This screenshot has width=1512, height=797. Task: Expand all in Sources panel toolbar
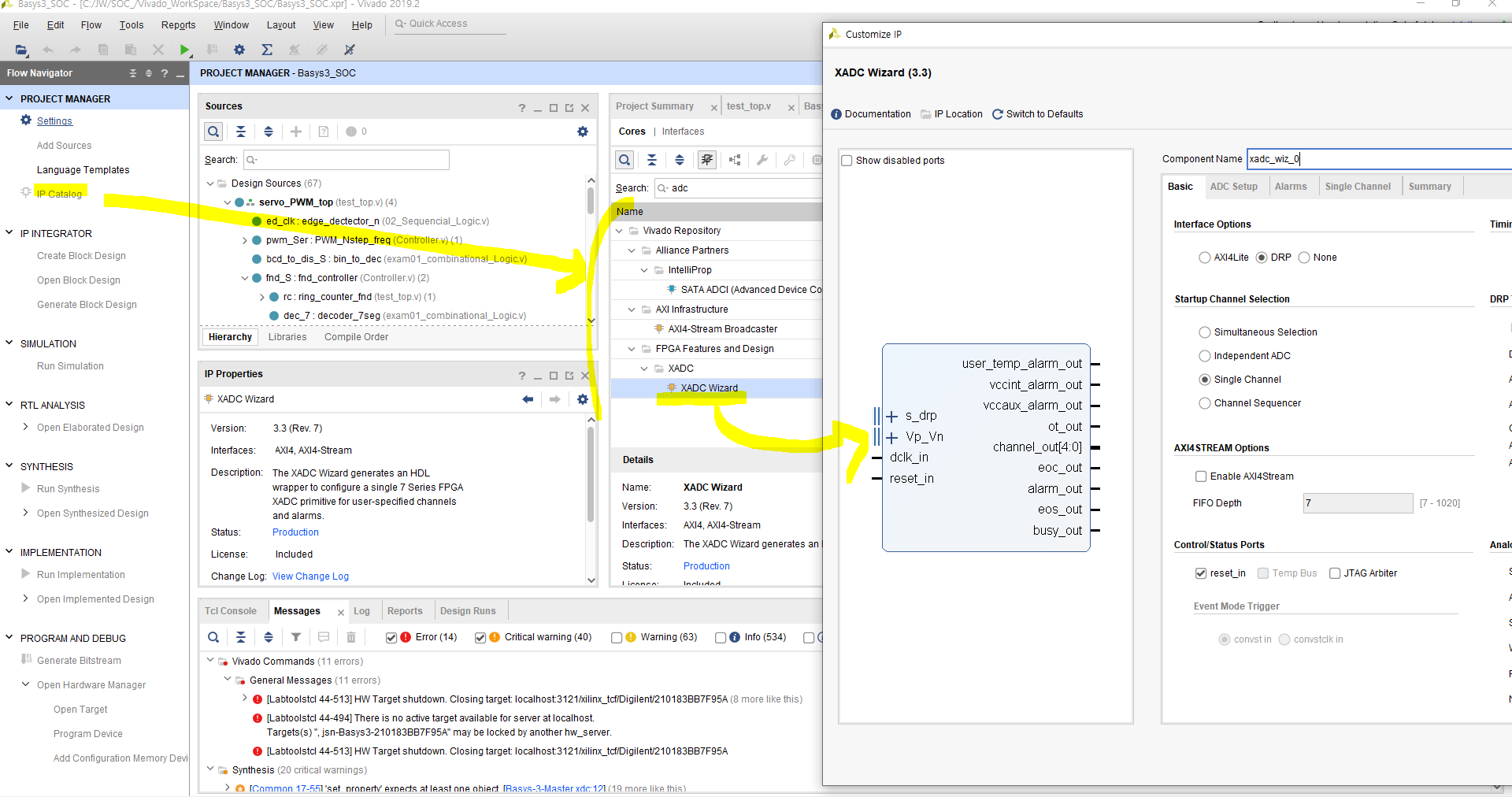[x=269, y=132]
